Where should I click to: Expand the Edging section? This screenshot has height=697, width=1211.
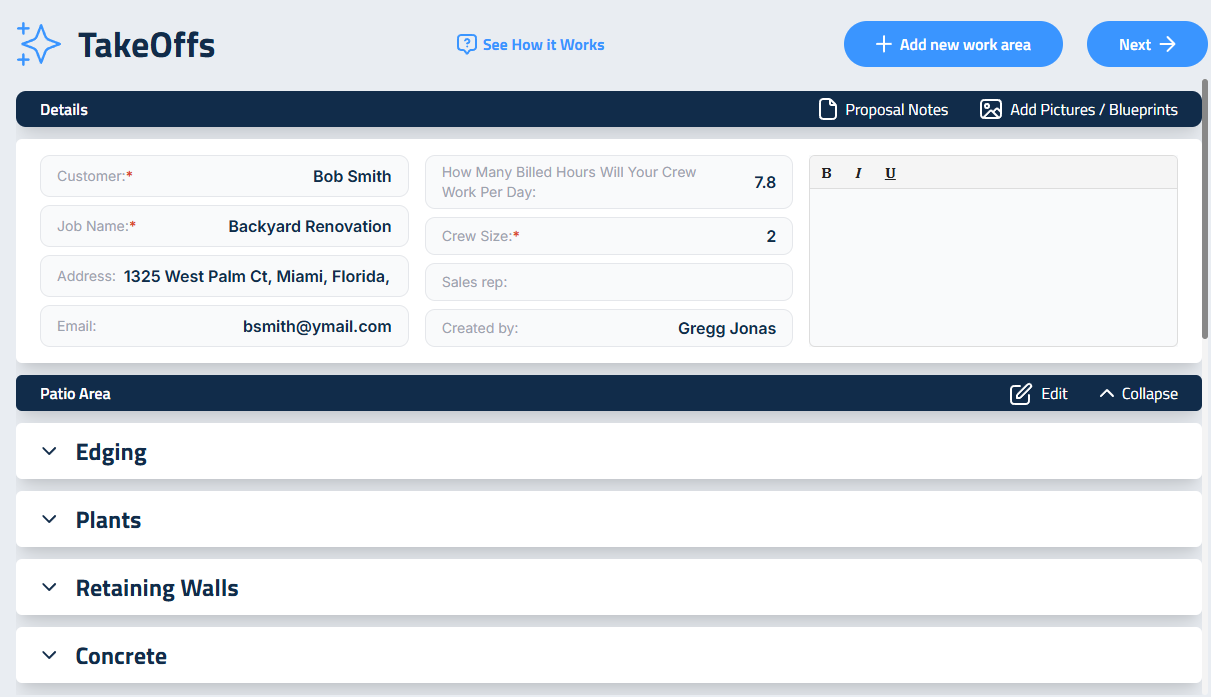(x=50, y=452)
